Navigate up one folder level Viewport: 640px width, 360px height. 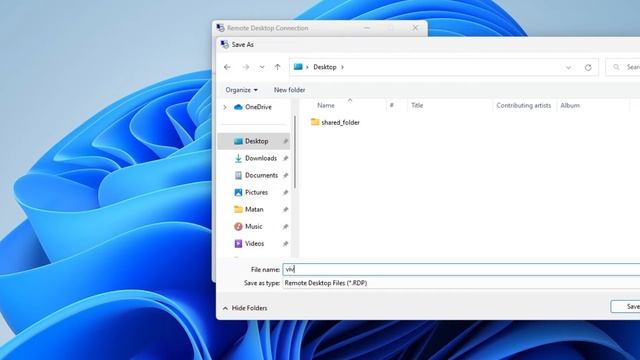click(278, 67)
